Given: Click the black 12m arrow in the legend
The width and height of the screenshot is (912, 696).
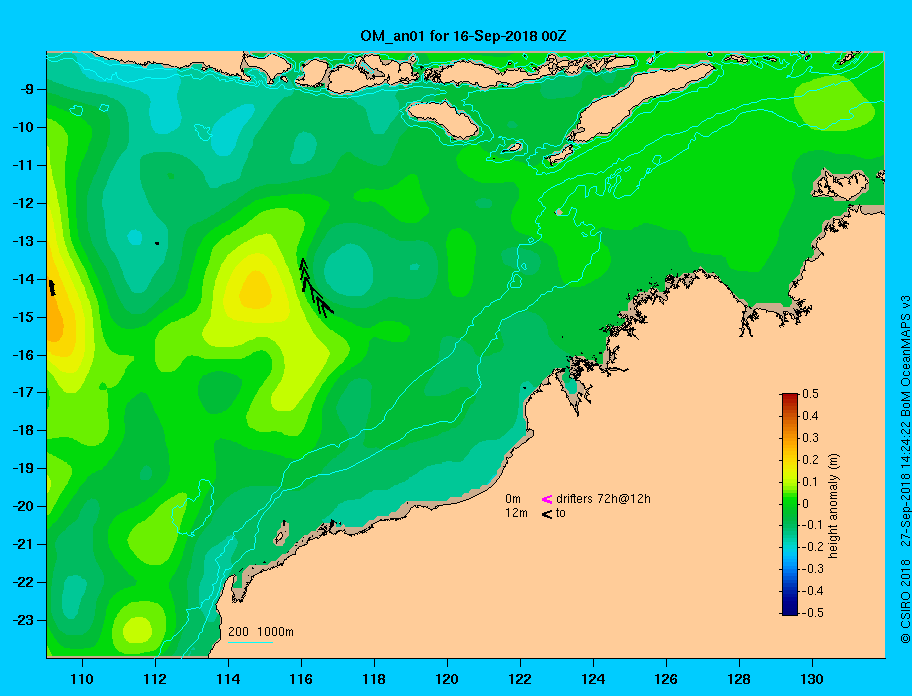Looking at the screenshot, I should tap(547, 513).
